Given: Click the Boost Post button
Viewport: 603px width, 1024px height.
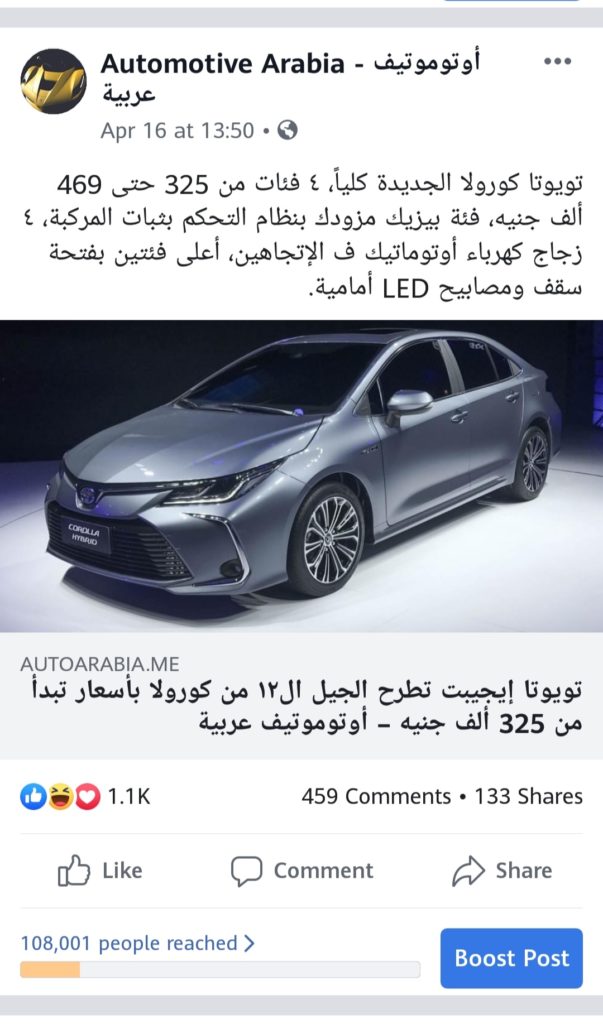Looking at the screenshot, I should (x=512, y=958).
